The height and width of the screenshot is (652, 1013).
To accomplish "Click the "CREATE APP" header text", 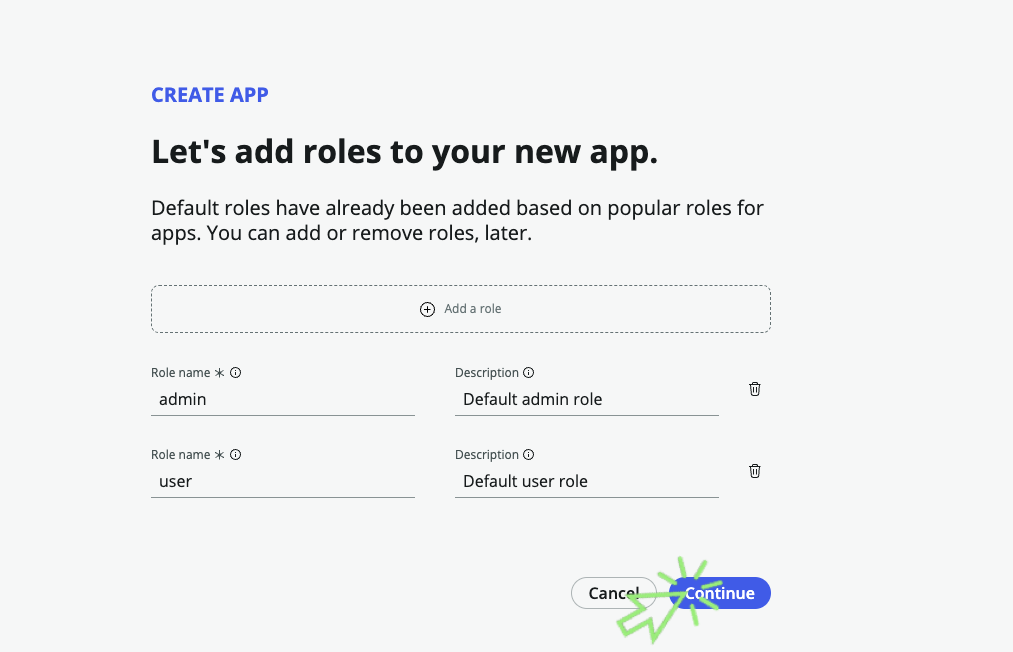I will click(x=210, y=95).
